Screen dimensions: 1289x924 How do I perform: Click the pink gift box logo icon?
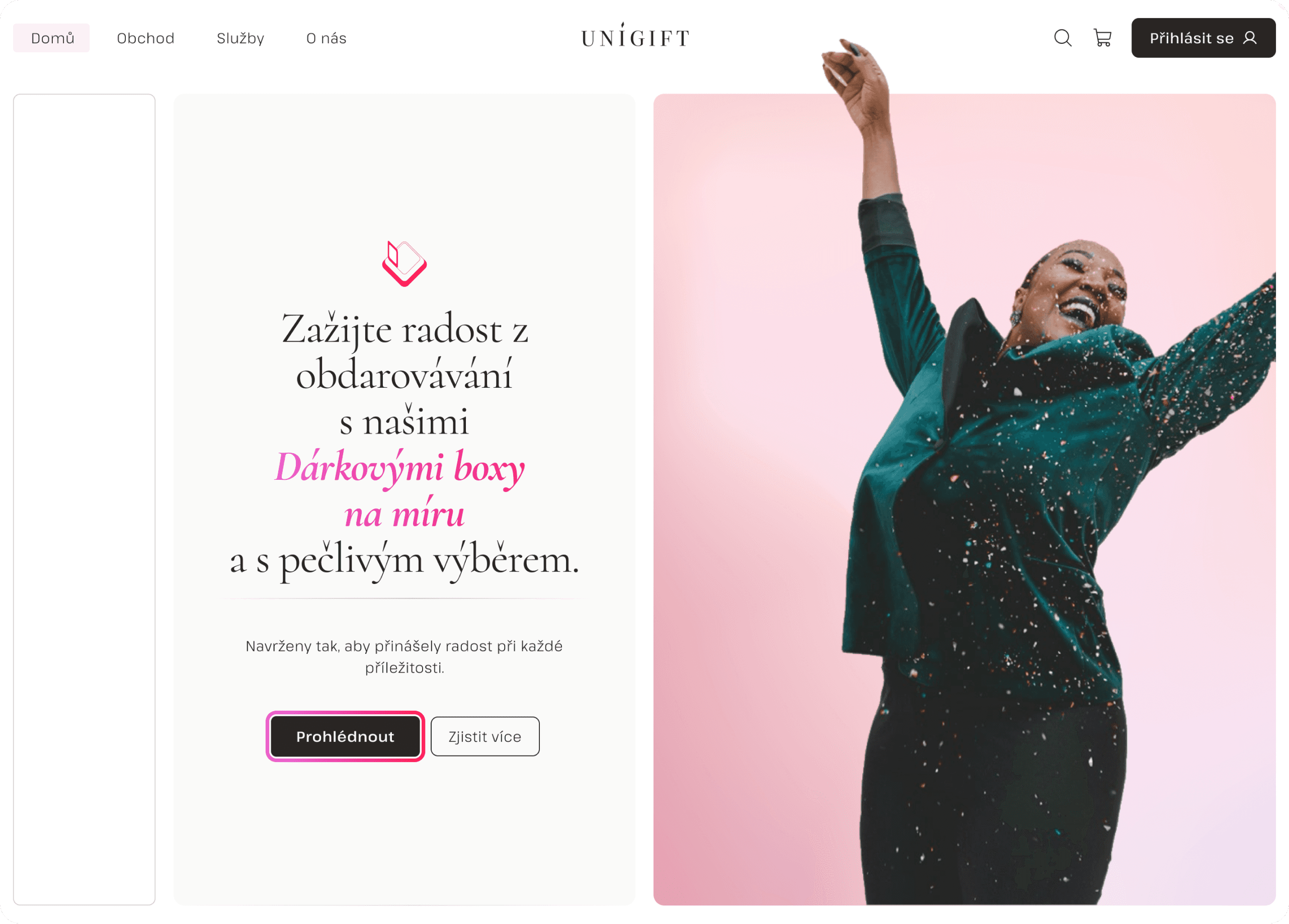(x=404, y=264)
